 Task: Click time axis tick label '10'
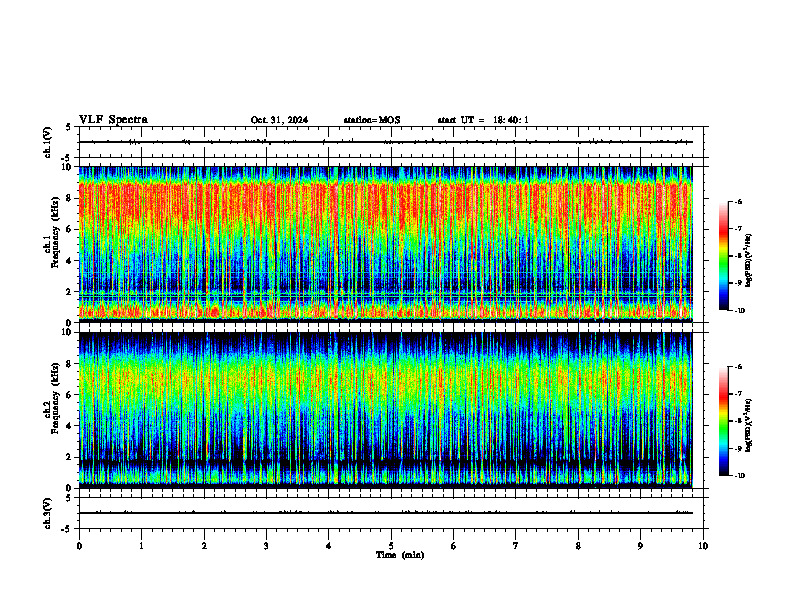click(703, 546)
